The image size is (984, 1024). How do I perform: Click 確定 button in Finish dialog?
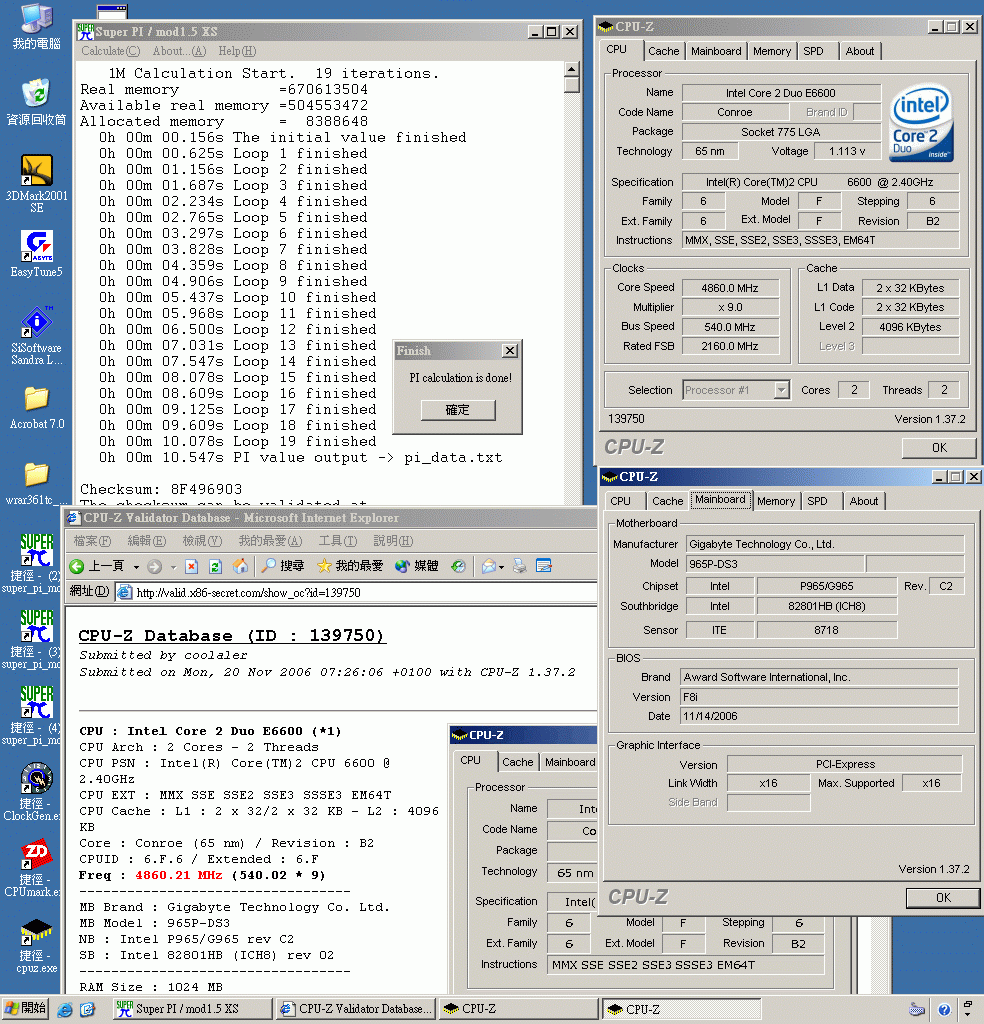(x=458, y=409)
